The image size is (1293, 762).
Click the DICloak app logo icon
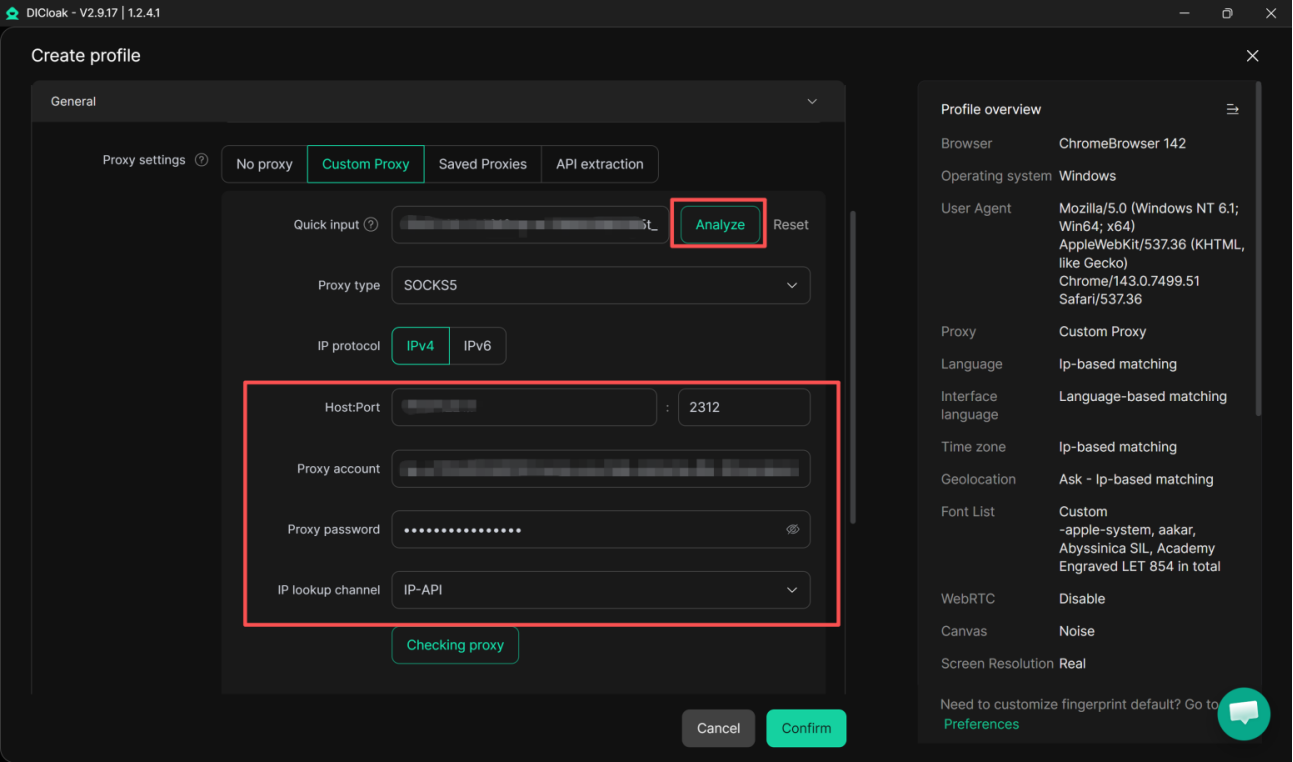point(13,13)
